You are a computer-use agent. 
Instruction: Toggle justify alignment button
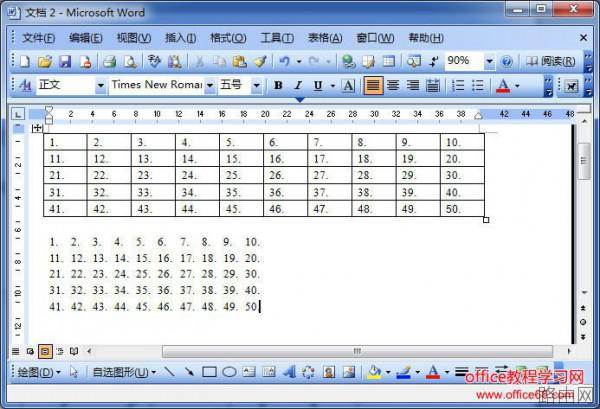[373, 85]
